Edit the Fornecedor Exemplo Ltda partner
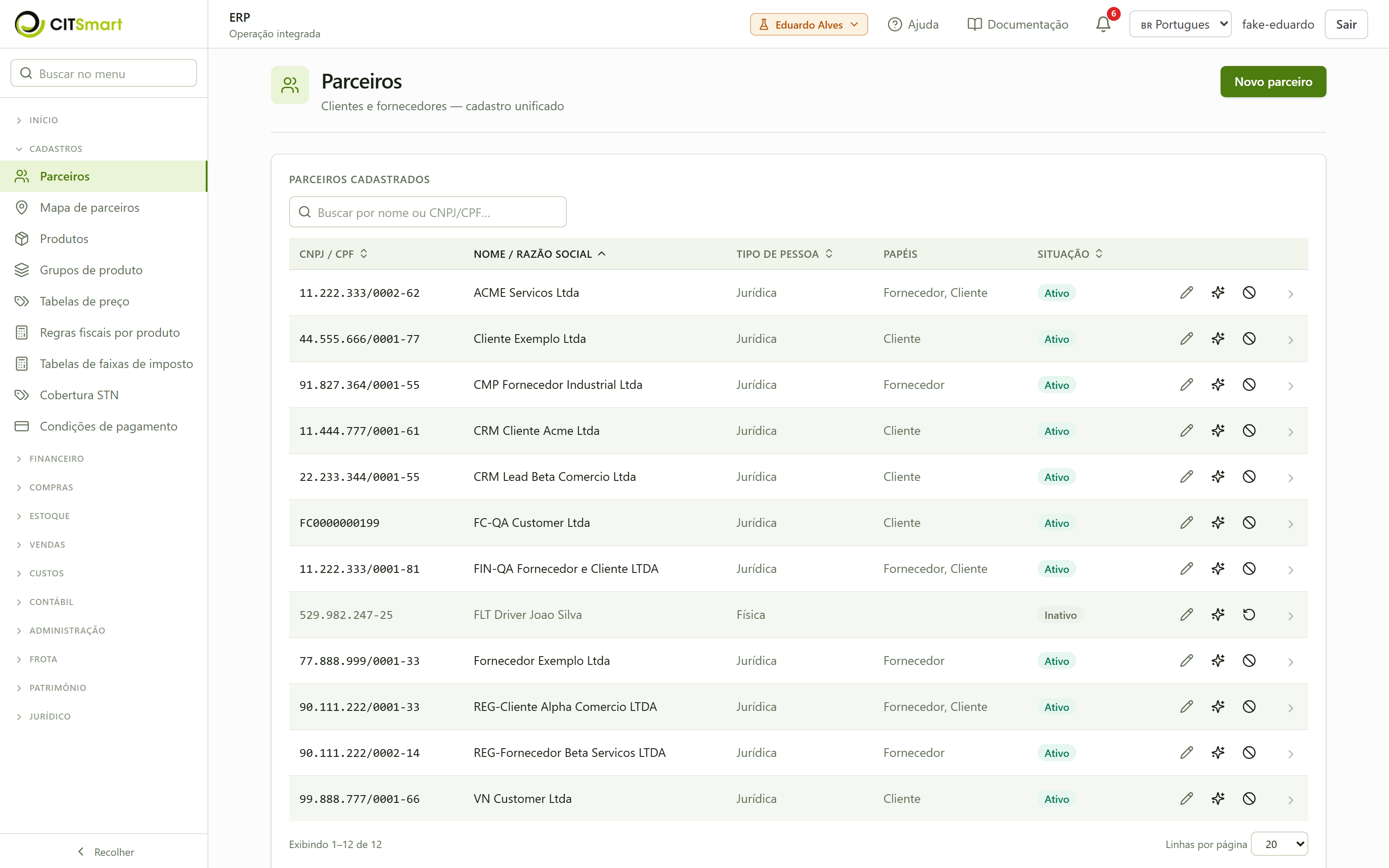 click(1186, 661)
